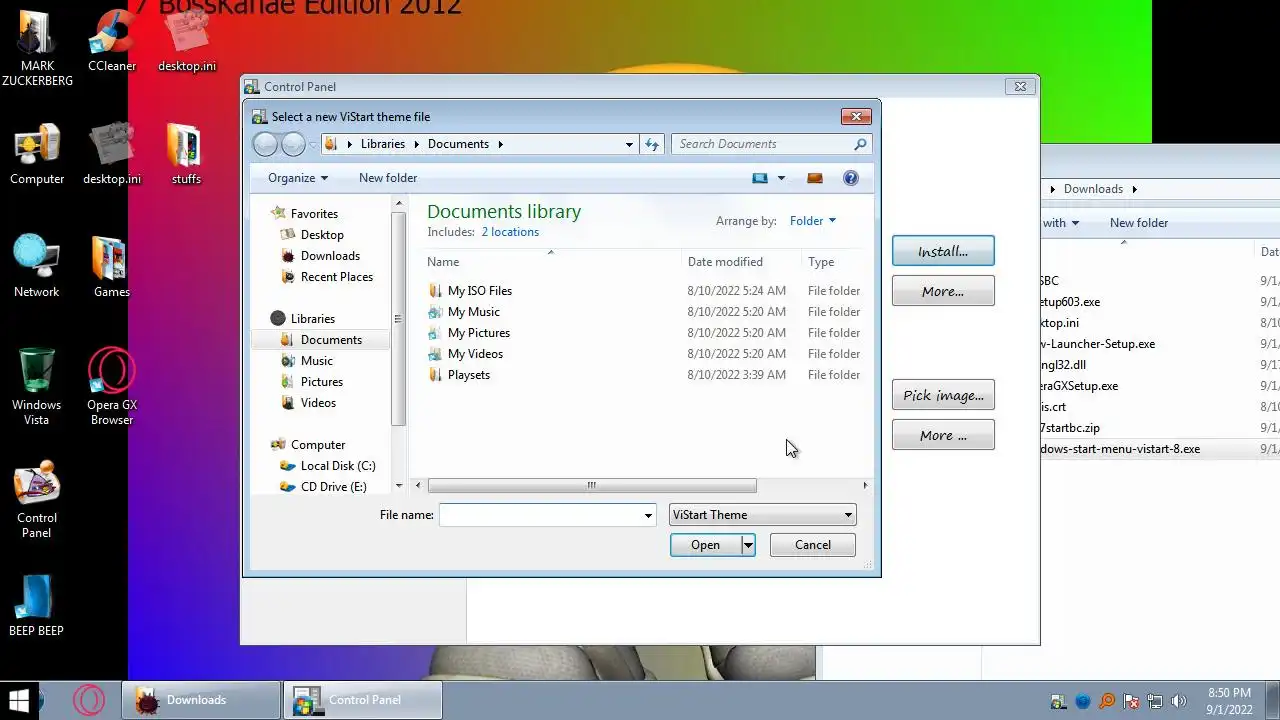Open the 2 locations link
The width and height of the screenshot is (1280, 720).
coord(510,232)
